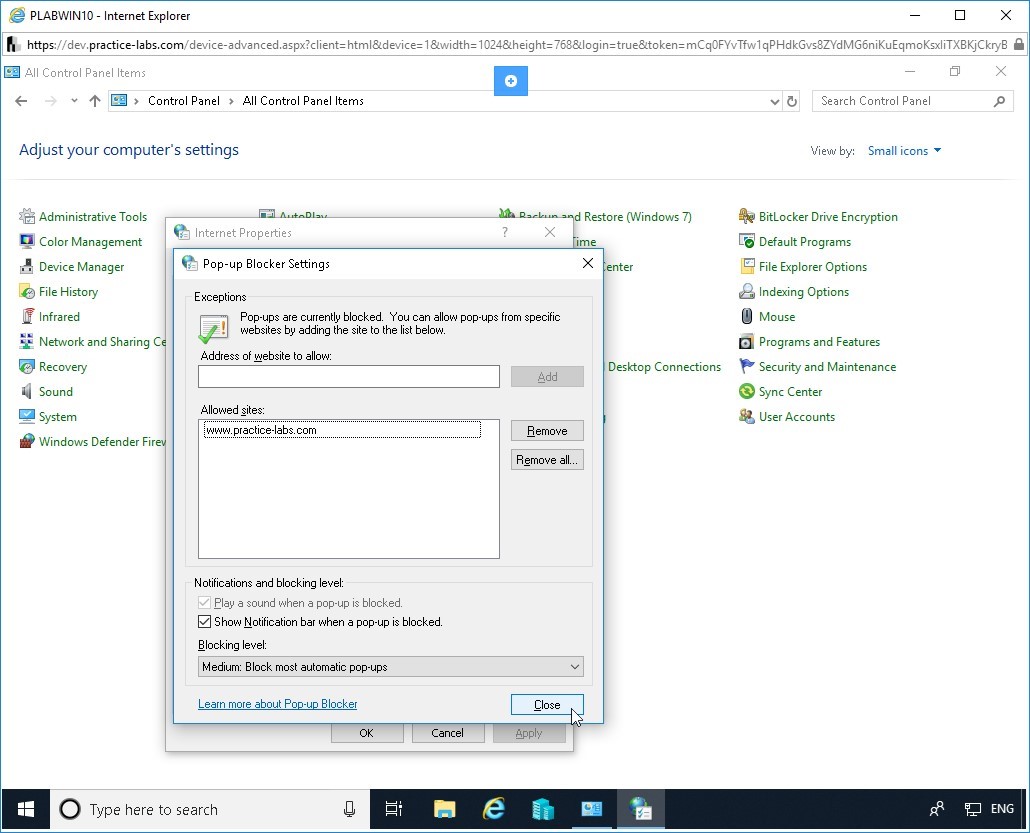Expand the address bar history dropdown
The image size is (1030, 833).
coord(774,101)
